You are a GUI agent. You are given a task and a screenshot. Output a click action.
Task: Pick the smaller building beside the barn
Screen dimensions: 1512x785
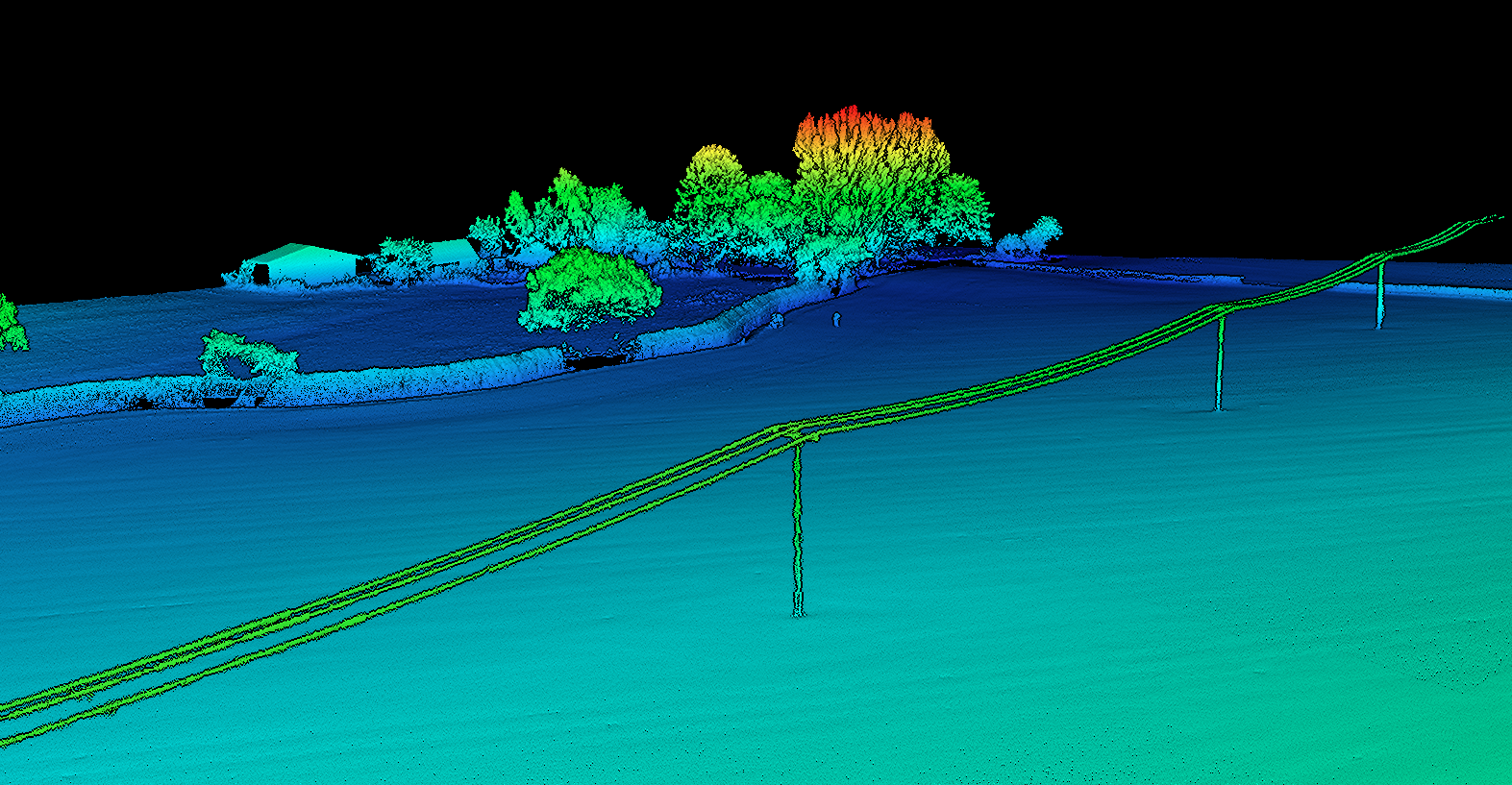click(x=450, y=254)
